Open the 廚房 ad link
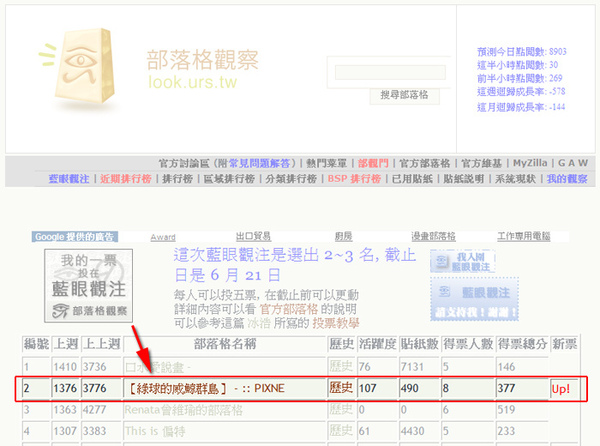The width and height of the screenshot is (600, 446). (343, 236)
